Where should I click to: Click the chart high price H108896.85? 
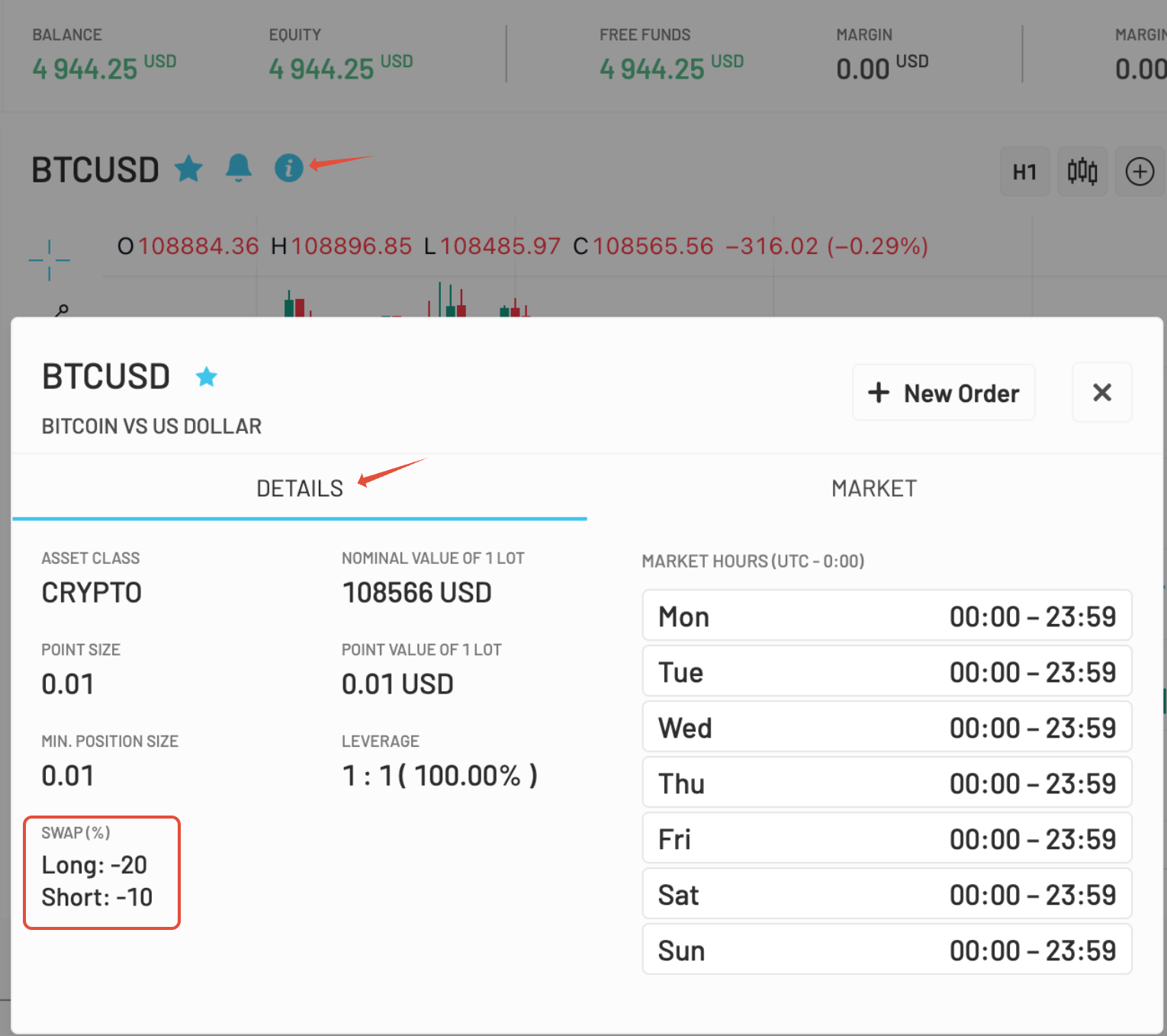(x=341, y=246)
